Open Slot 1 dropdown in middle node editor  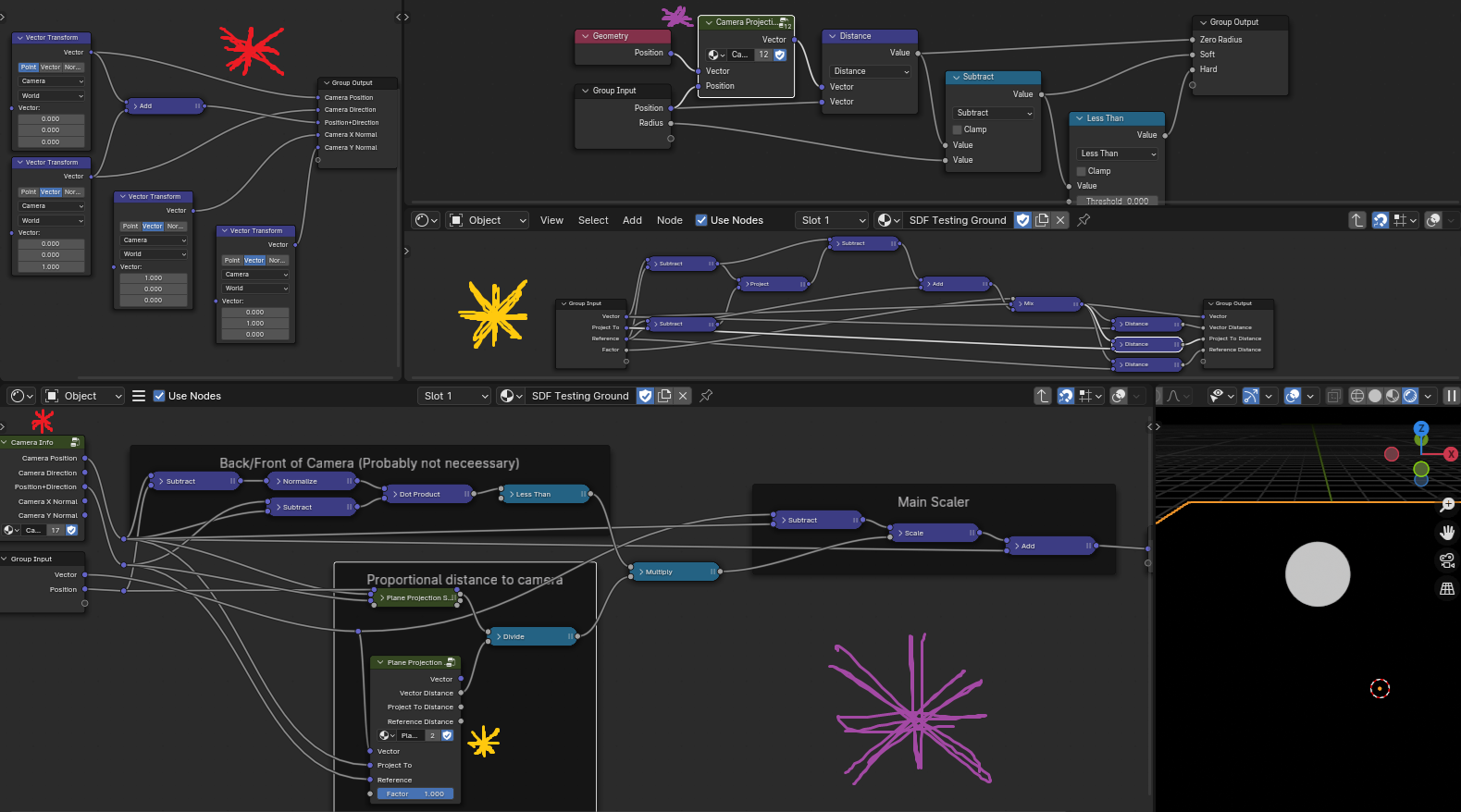[832, 220]
